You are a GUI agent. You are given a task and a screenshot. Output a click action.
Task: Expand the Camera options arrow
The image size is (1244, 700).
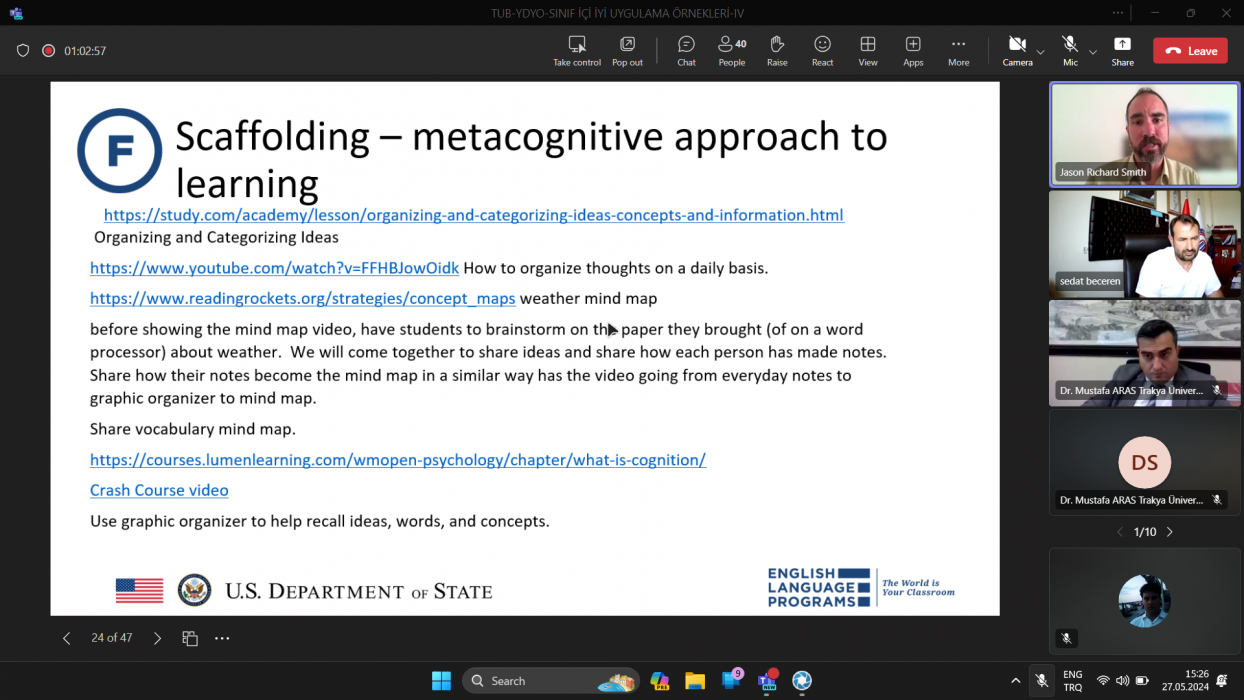click(1040, 51)
